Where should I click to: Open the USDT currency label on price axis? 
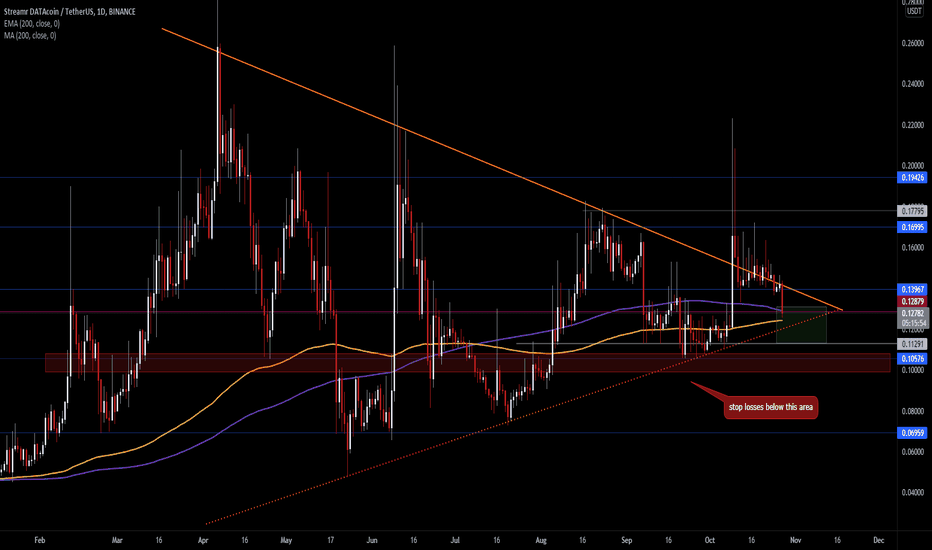(x=914, y=11)
